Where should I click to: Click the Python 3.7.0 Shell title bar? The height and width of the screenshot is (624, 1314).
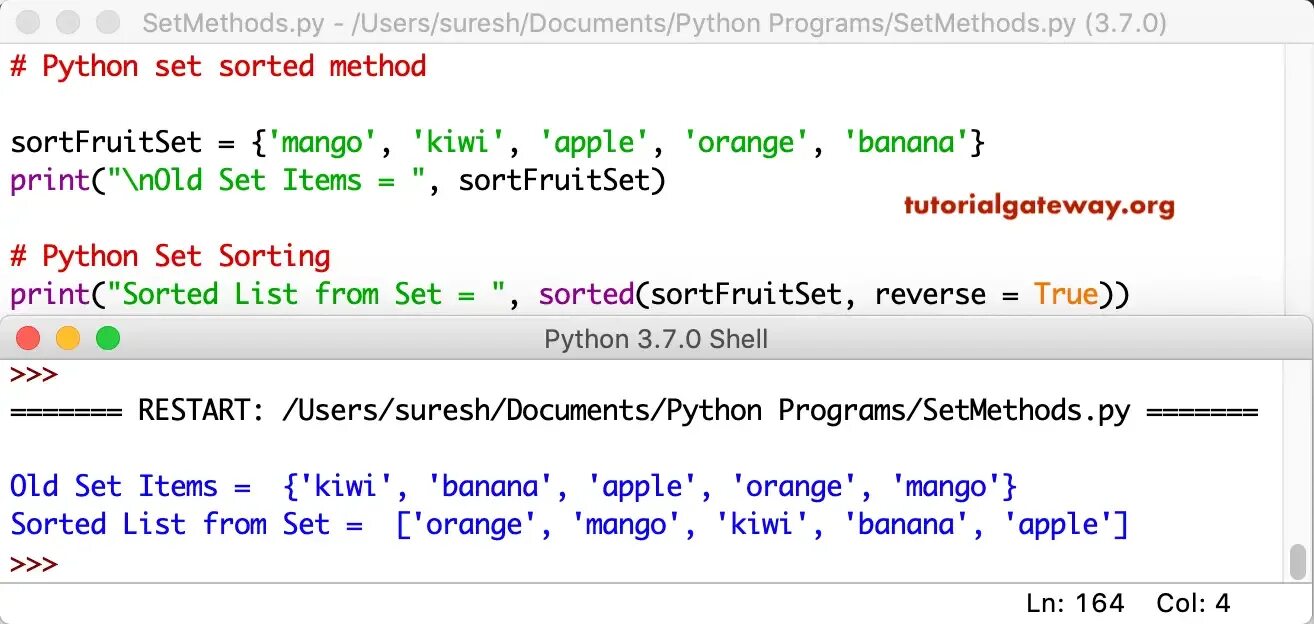coord(656,339)
